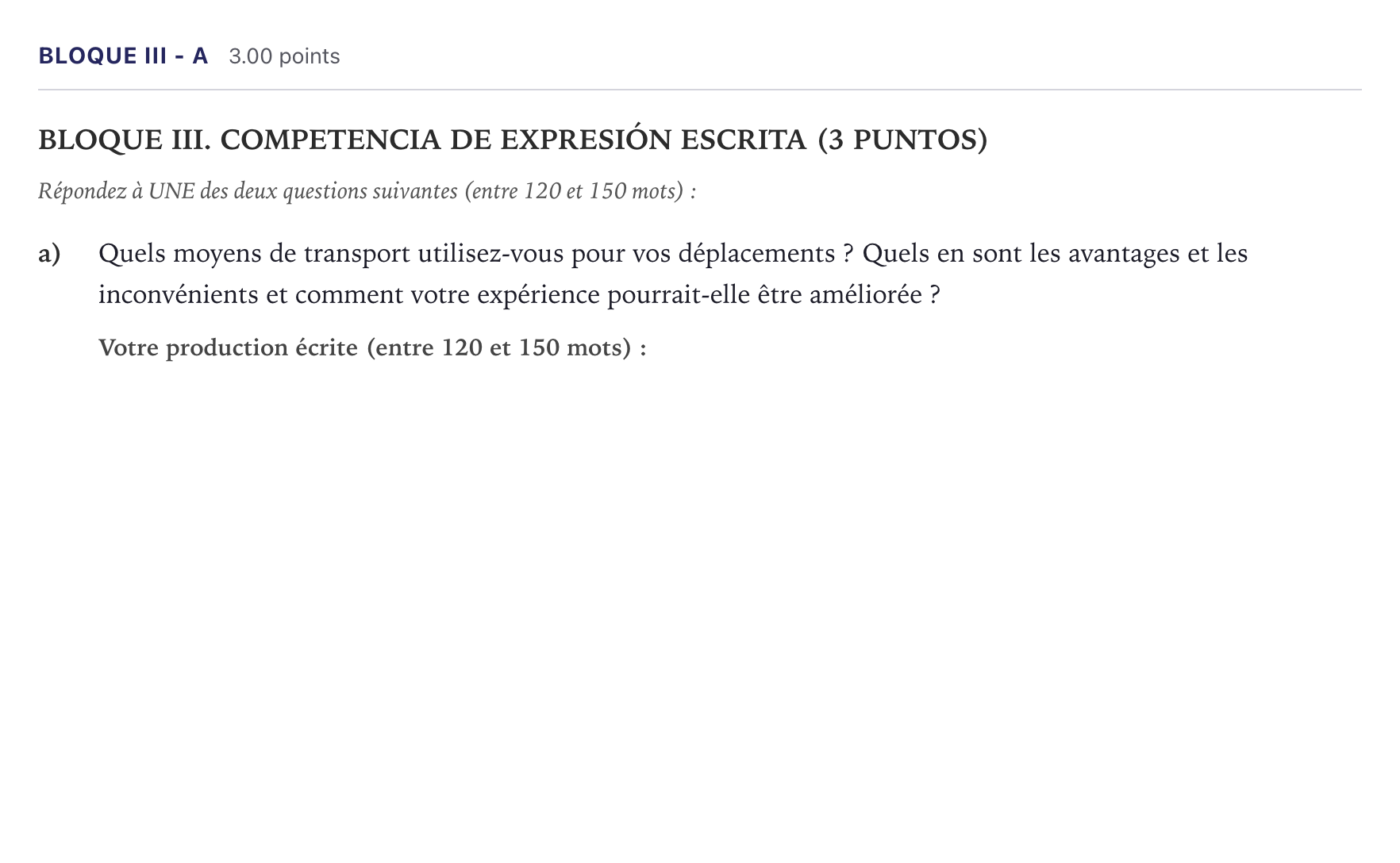Click the phrase "comment votre expérience"
Viewport: 1400px width, 863px height.
pos(448,295)
